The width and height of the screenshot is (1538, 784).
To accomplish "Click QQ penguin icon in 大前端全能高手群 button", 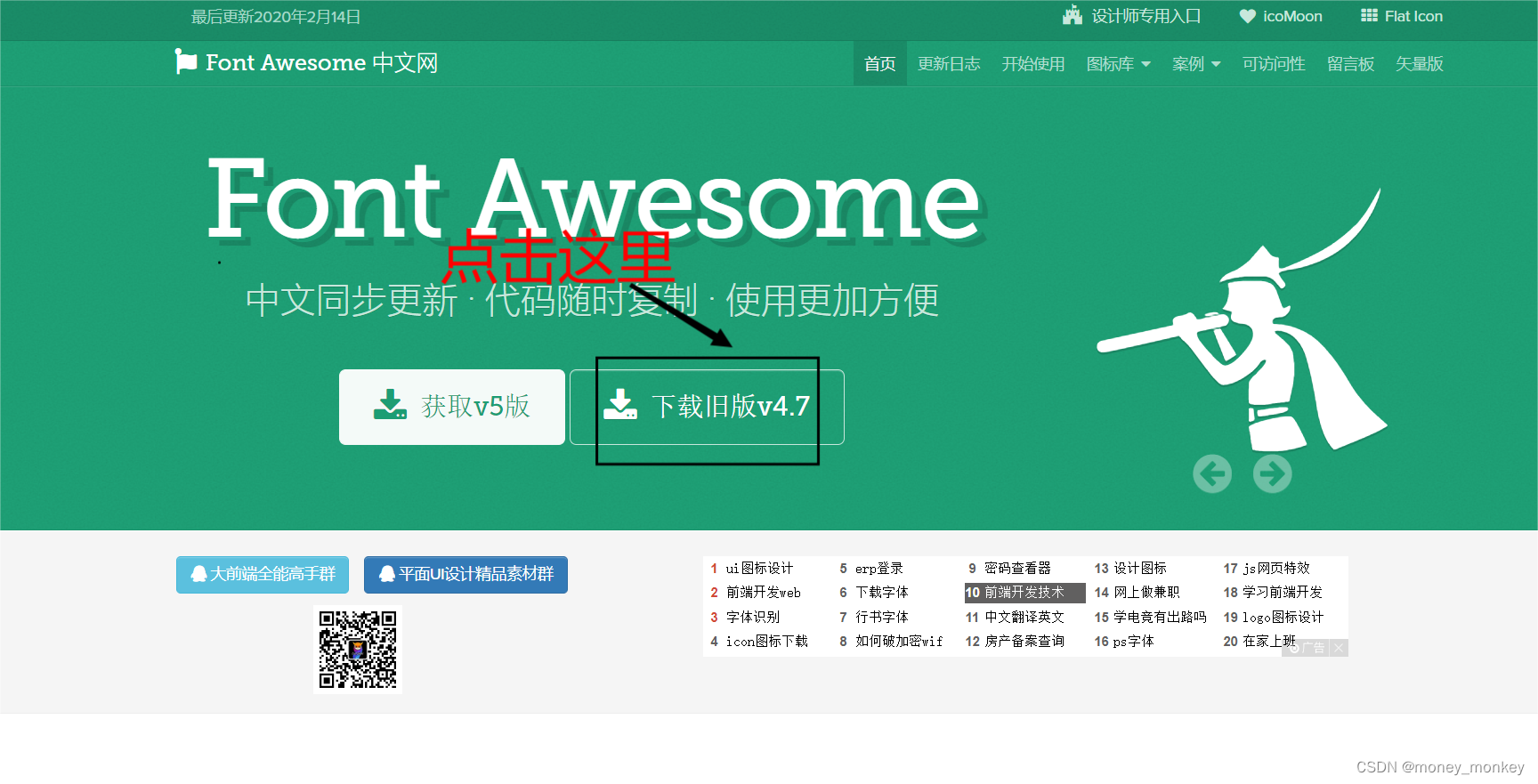I will click(x=199, y=574).
